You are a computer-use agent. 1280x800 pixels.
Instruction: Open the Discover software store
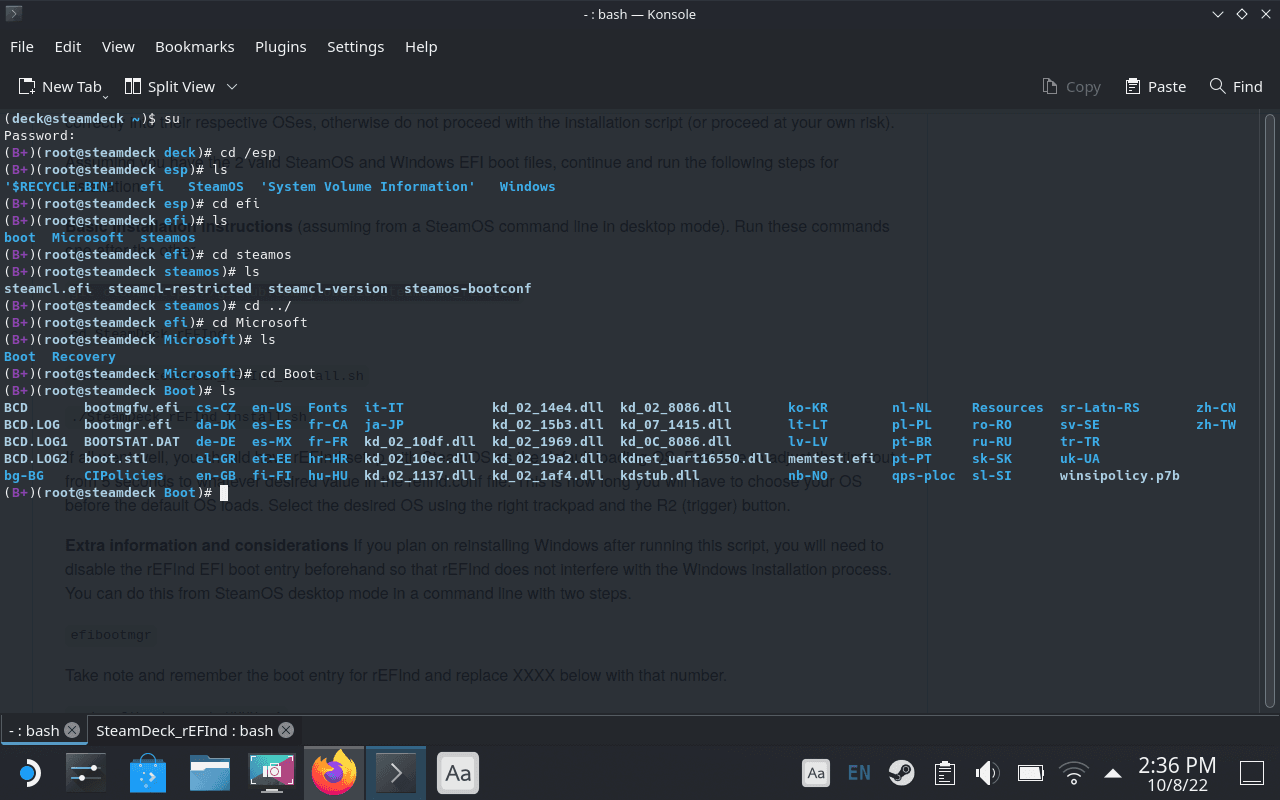(x=147, y=772)
